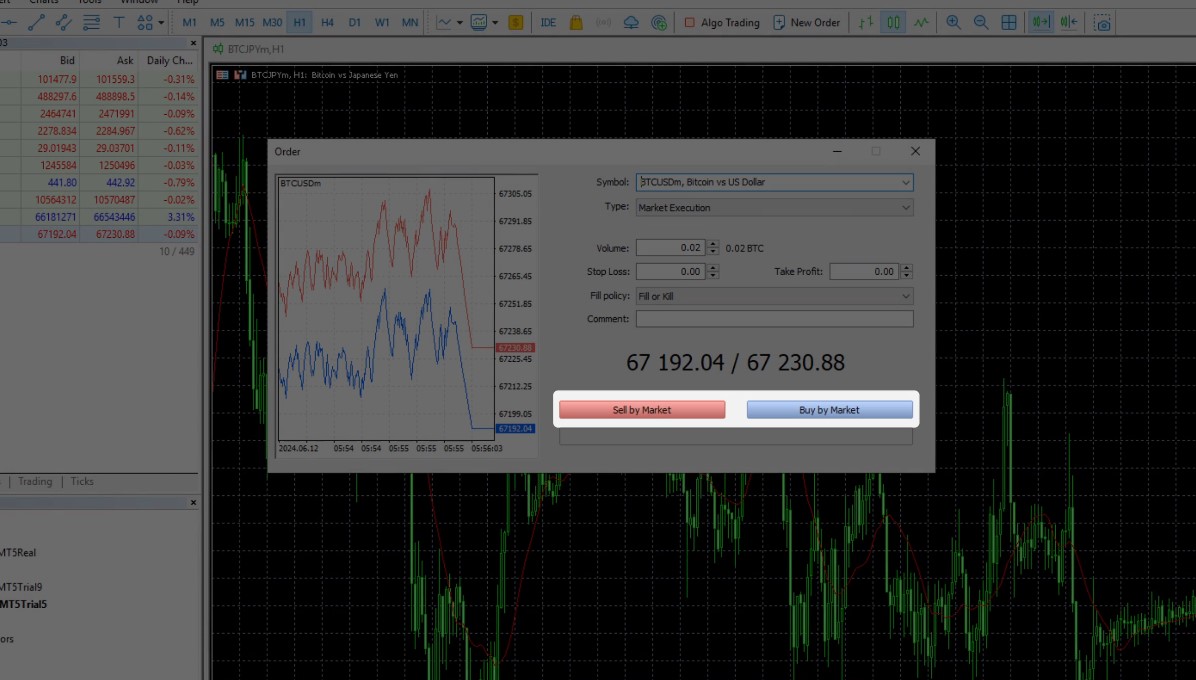1196x680 pixels.
Task: Click the radar with plus icon
Action: click(659, 23)
